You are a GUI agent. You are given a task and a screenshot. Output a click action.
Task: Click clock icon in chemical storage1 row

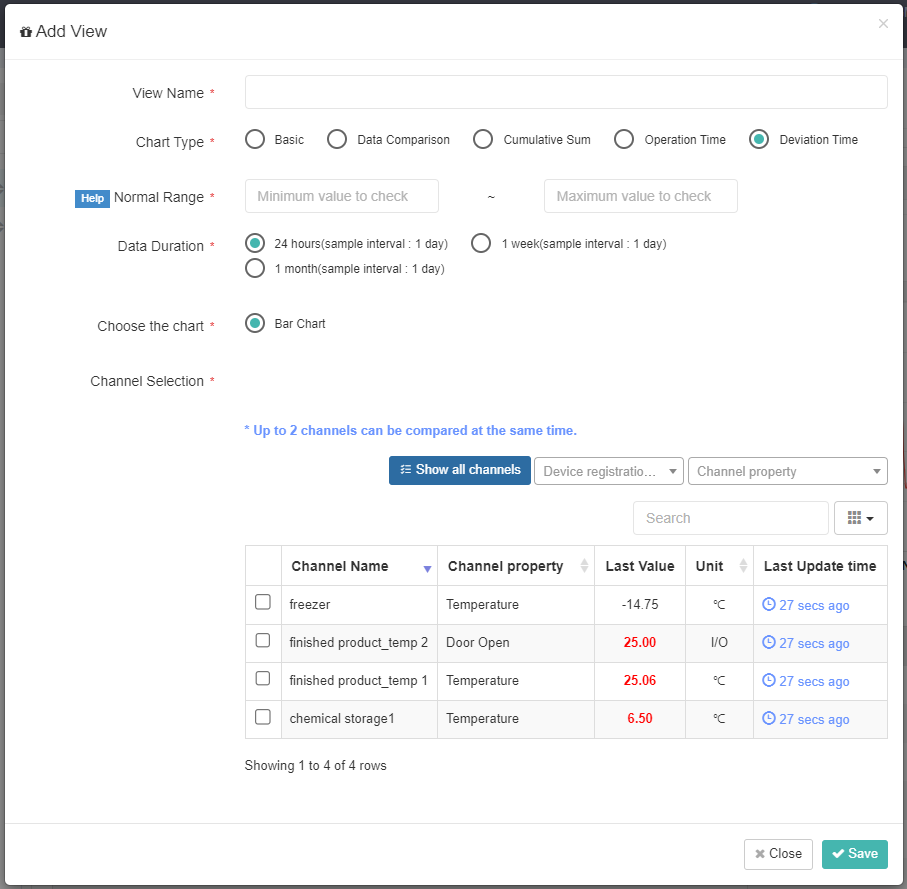click(768, 718)
